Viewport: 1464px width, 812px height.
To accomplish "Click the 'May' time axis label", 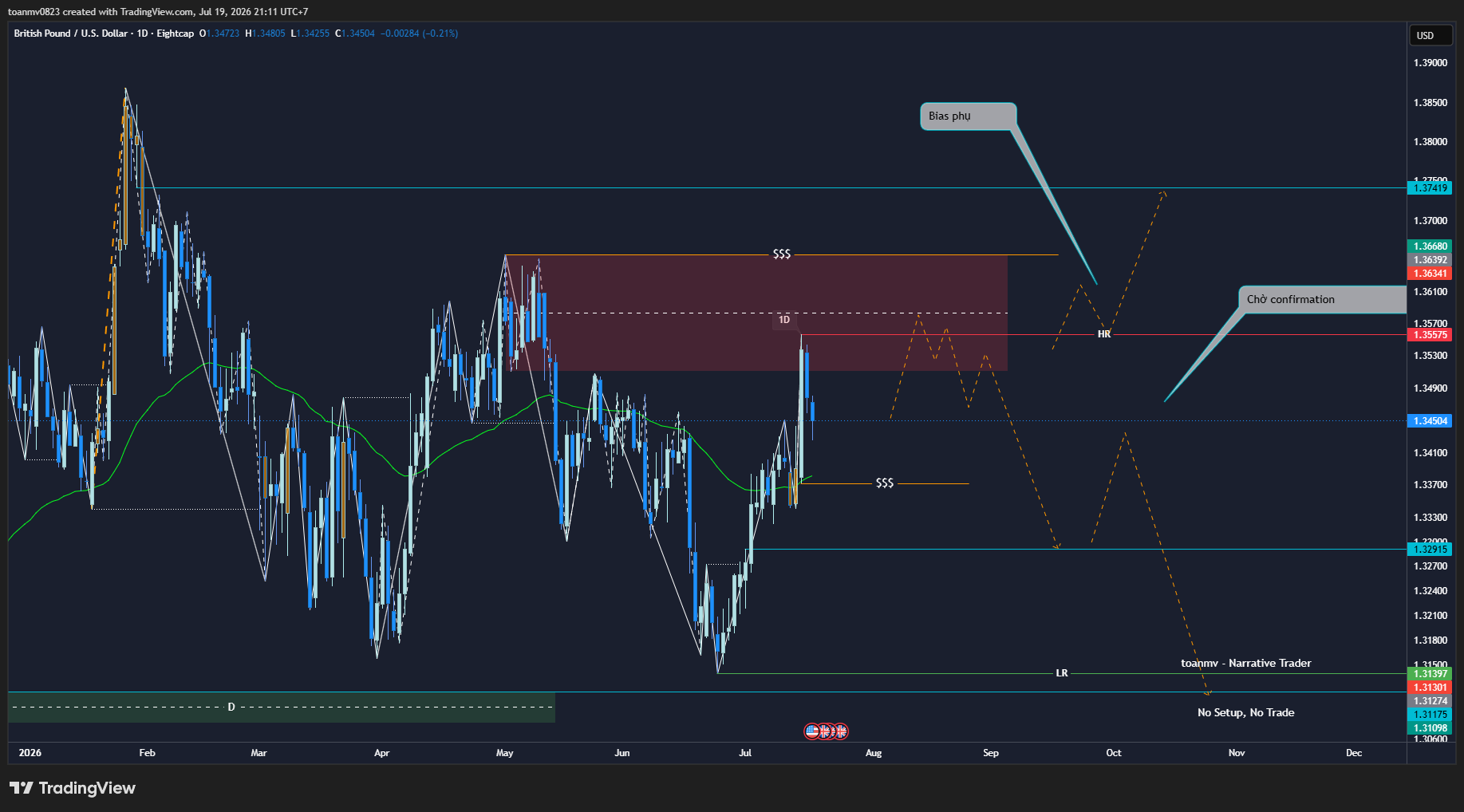I will click(x=504, y=753).
